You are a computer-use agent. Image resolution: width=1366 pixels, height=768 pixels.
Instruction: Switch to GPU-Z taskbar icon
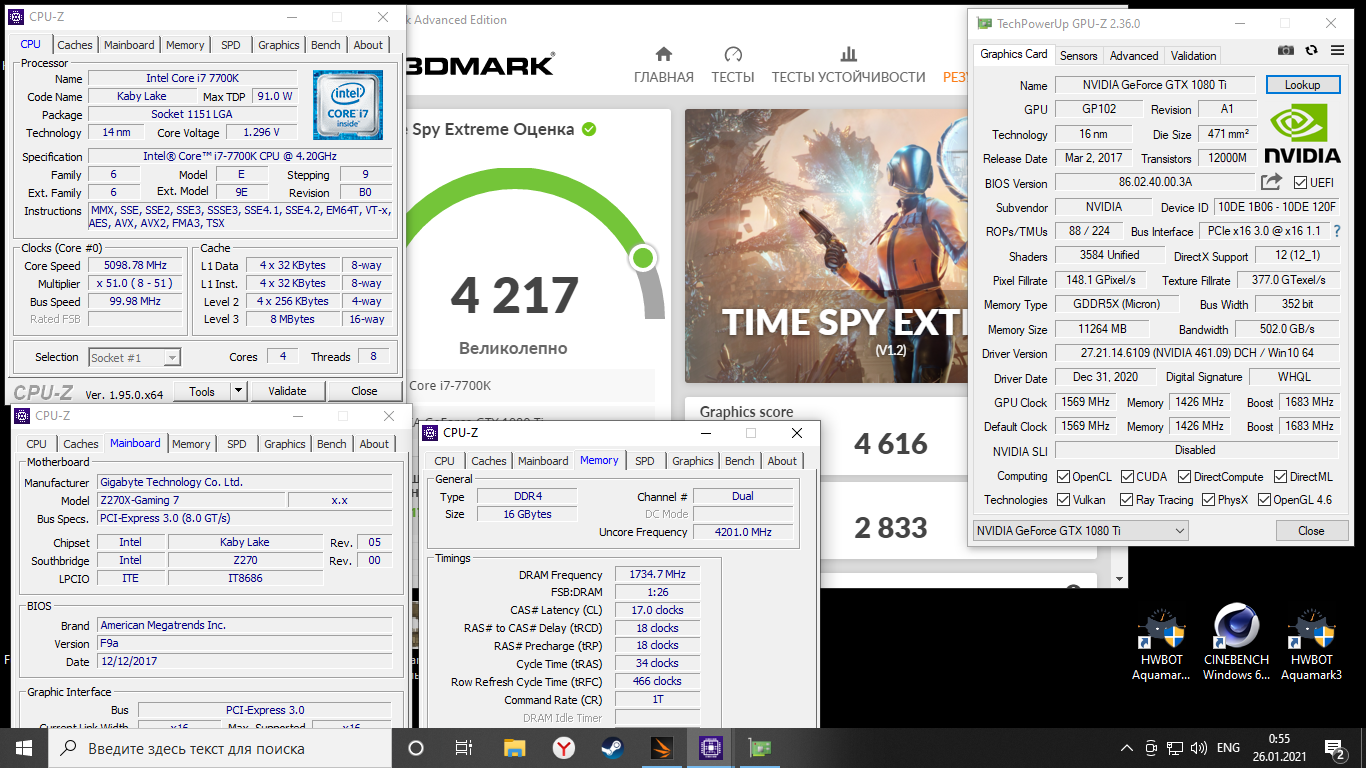760,747
